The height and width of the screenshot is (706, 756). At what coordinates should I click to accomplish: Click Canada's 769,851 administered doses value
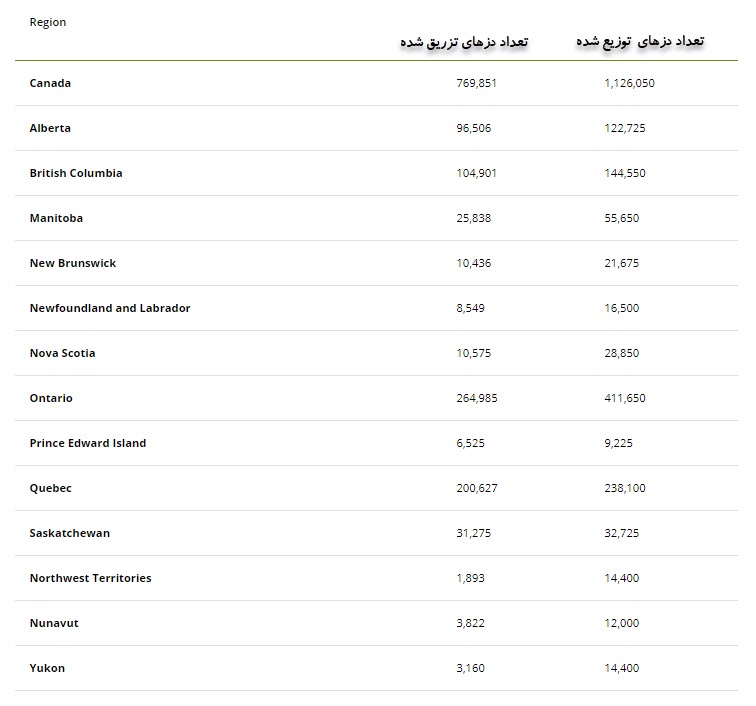(476, 83)
